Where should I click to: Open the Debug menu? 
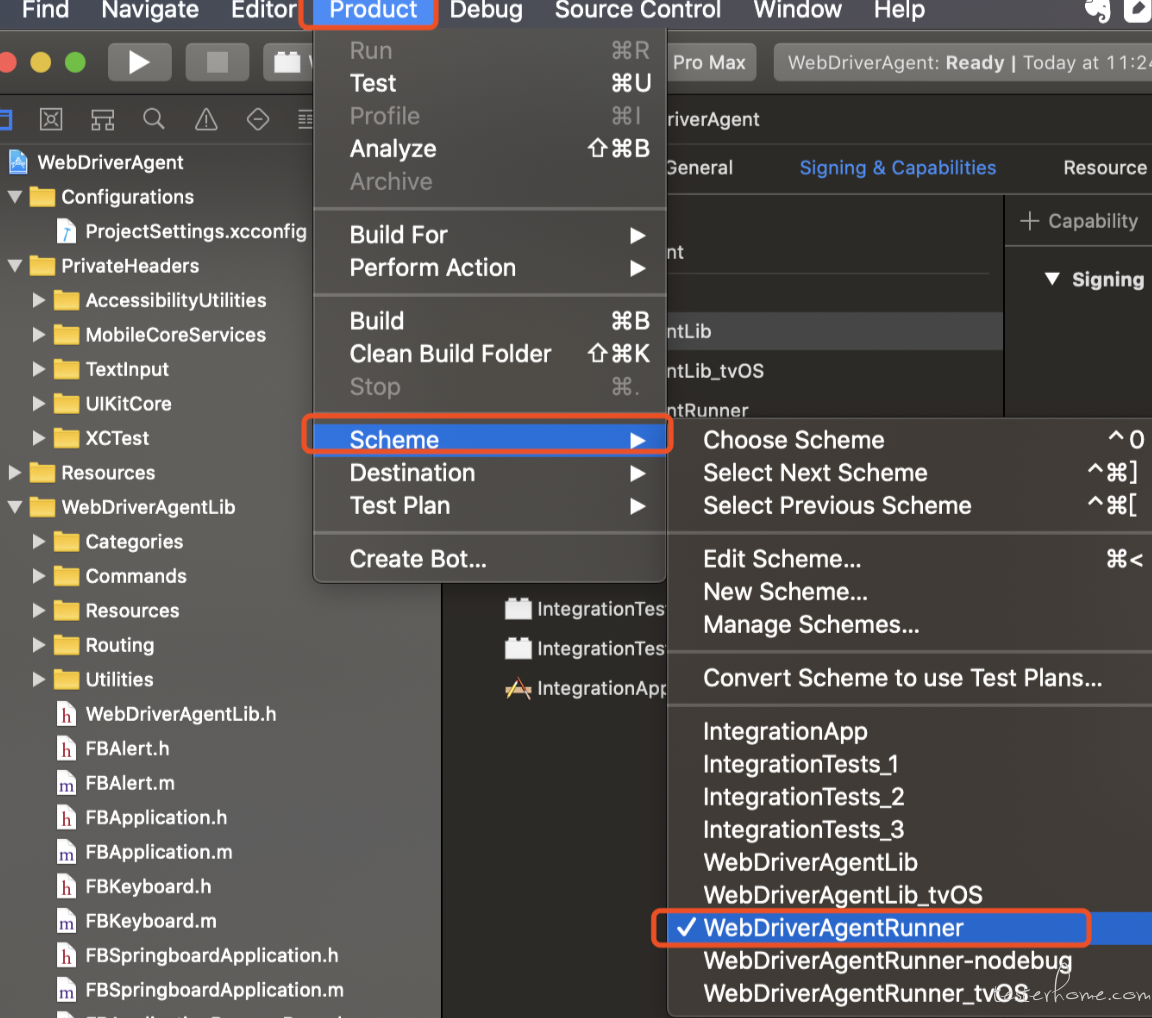(x=486, y=10)
